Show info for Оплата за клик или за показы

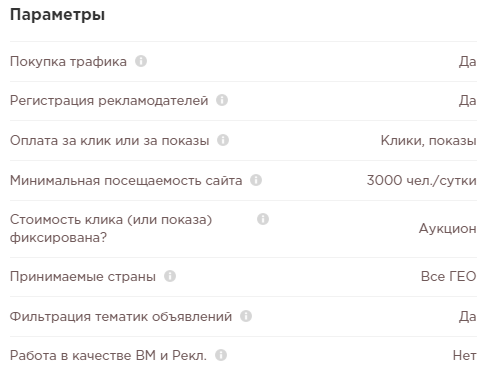(223, 140)
